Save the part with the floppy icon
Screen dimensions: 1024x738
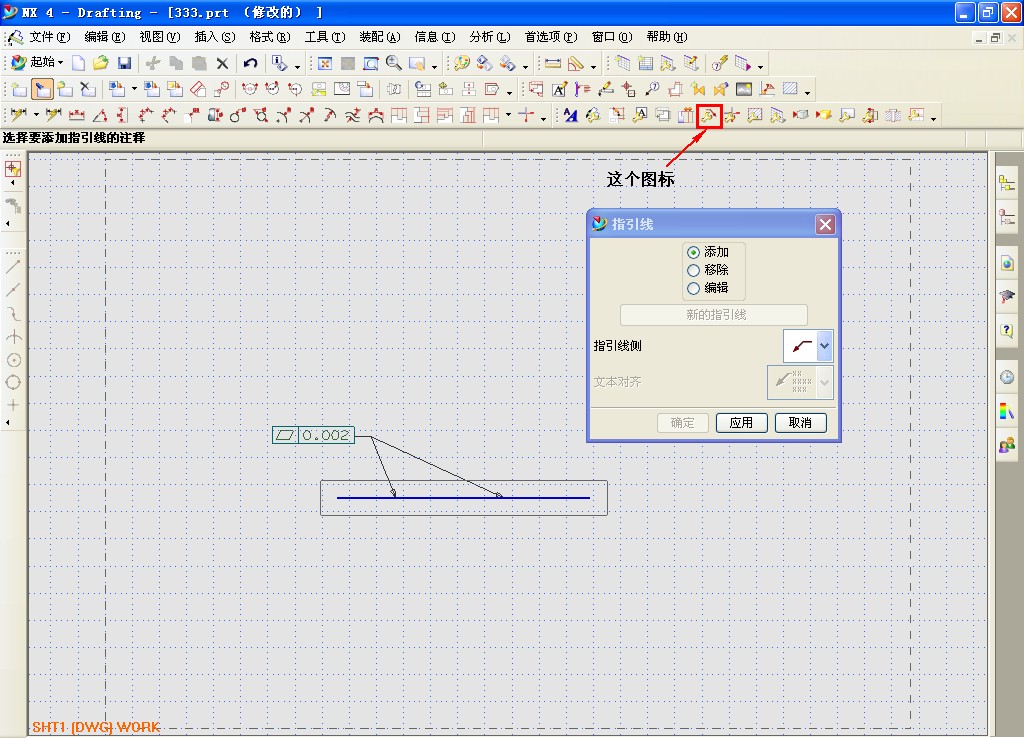124,63
